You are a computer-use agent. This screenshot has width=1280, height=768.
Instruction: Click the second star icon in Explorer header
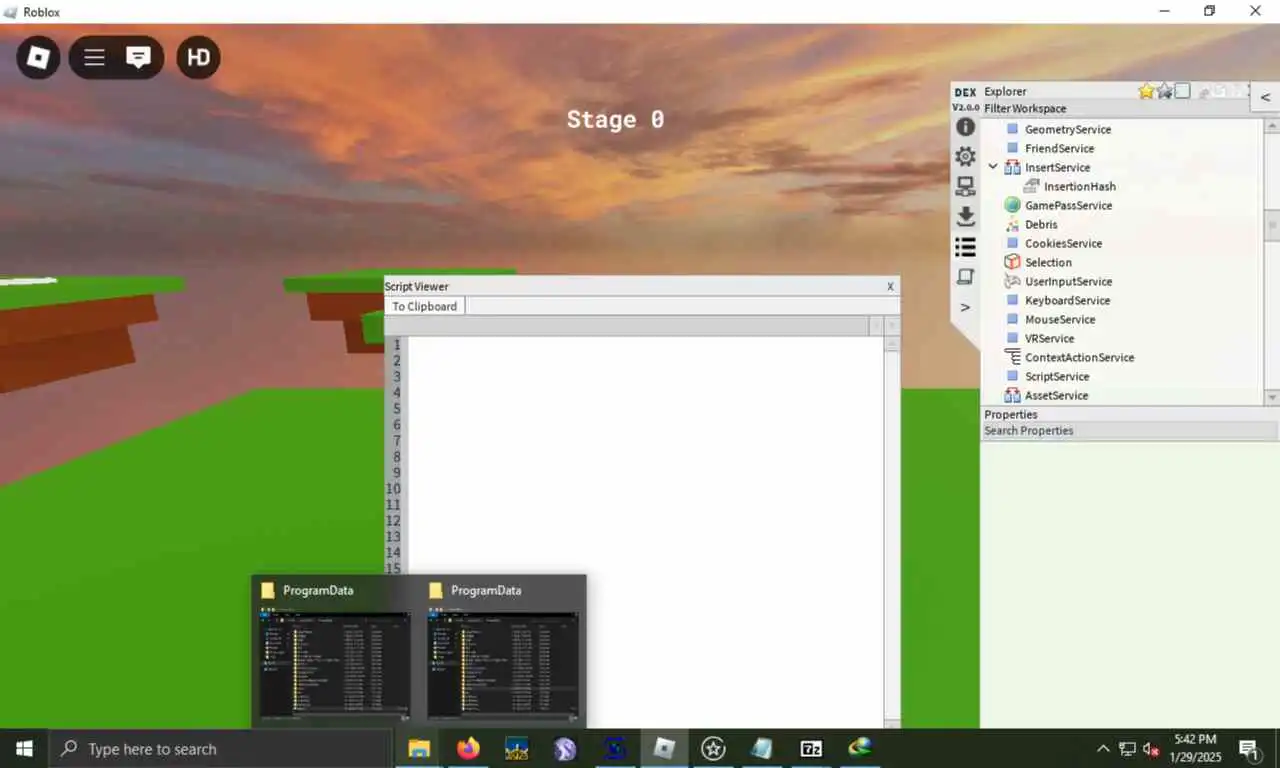(1165, 91)
